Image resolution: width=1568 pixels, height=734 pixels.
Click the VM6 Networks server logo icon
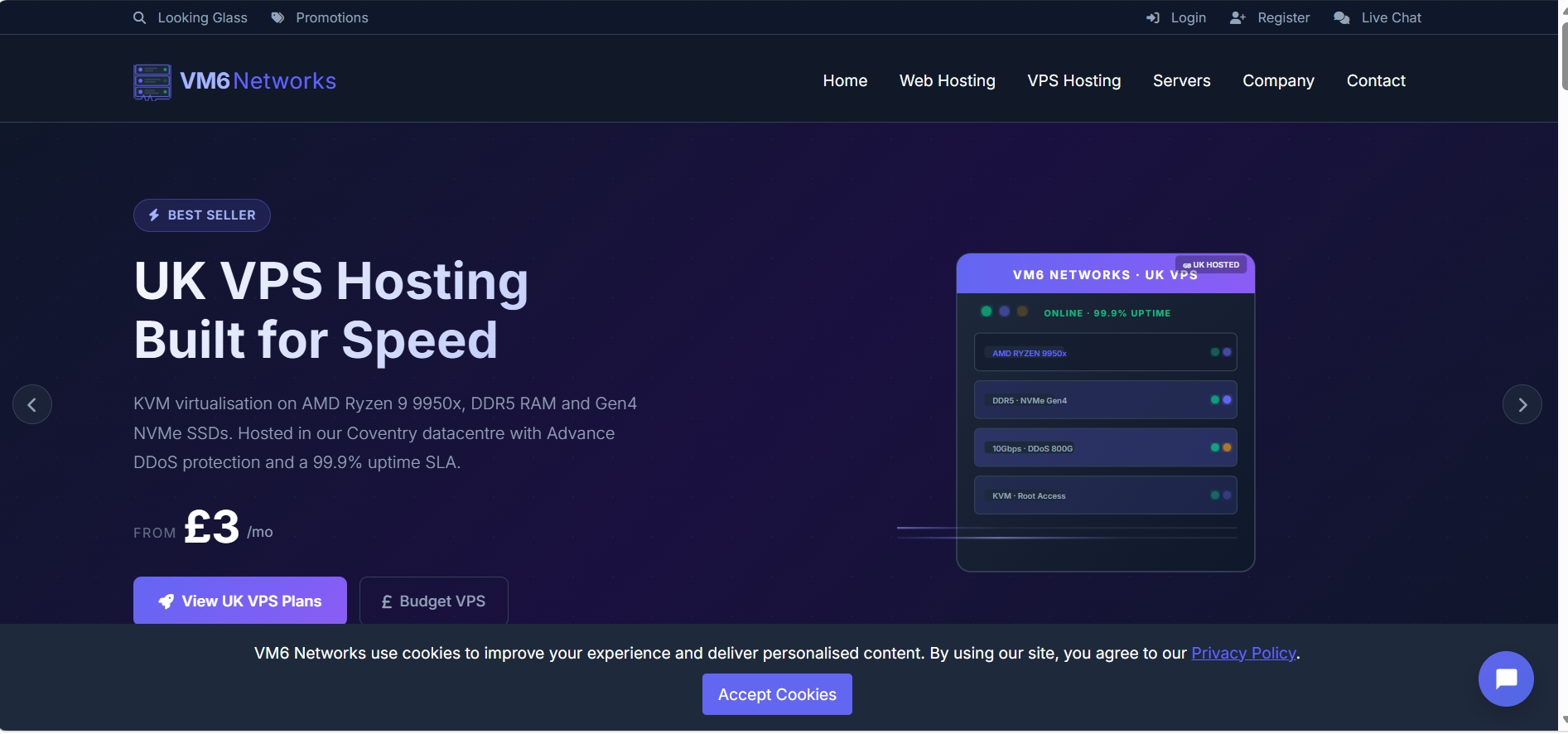click(152, 82)
